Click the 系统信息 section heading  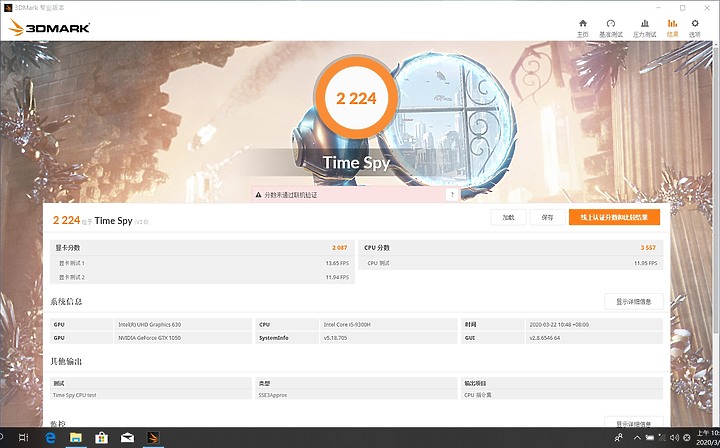66,302
